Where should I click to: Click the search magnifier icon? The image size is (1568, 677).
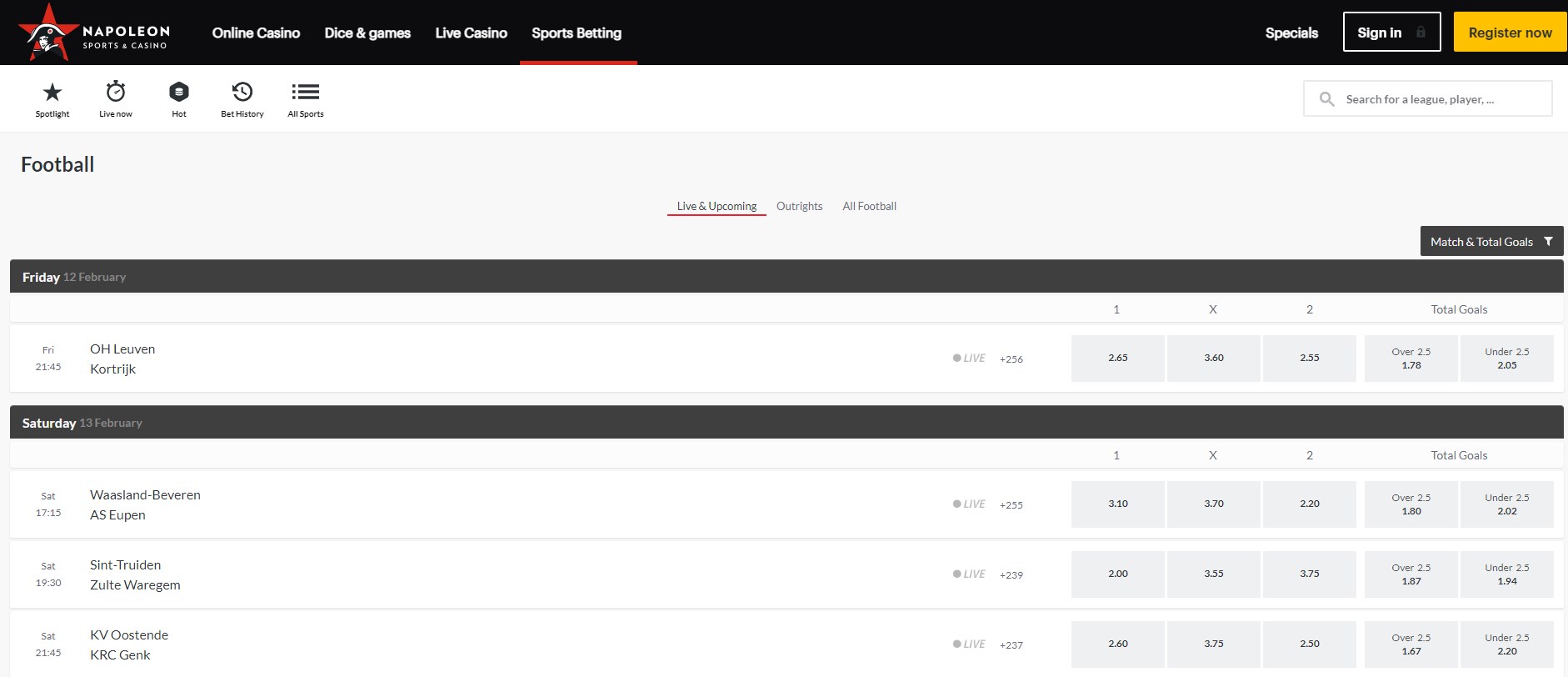(x=1327, y=99)
